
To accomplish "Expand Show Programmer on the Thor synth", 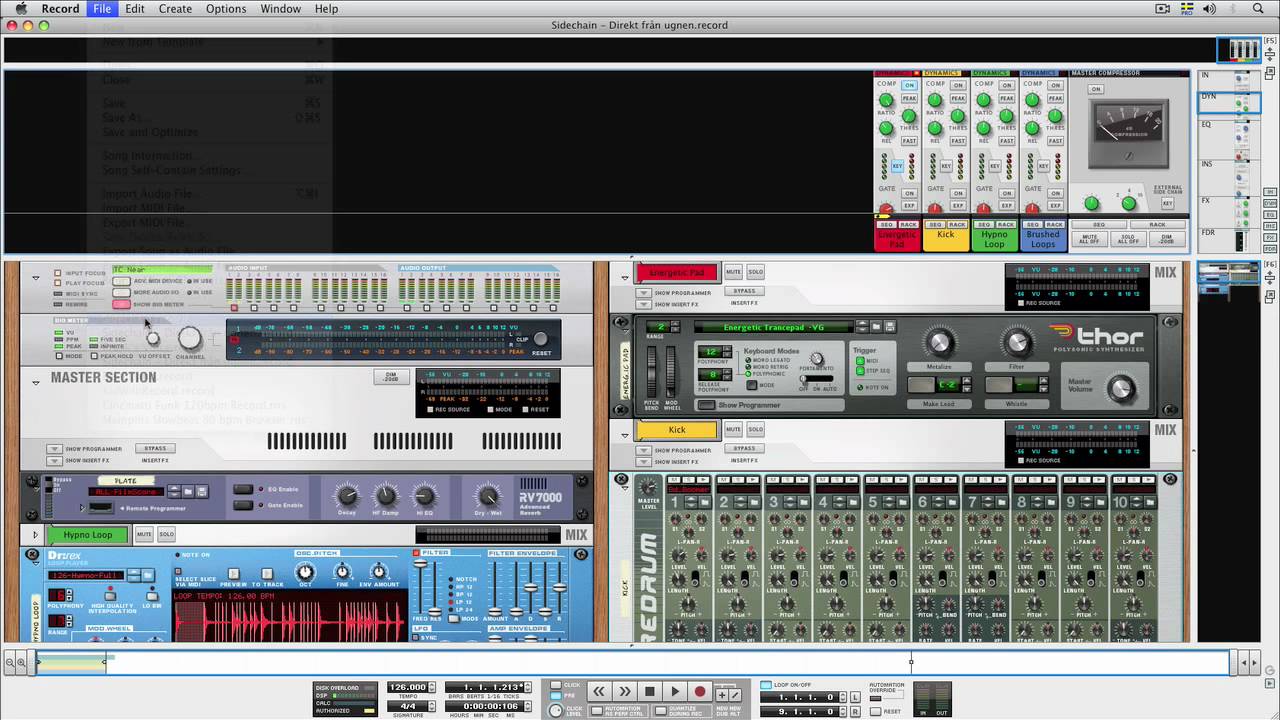I will 706,405.
